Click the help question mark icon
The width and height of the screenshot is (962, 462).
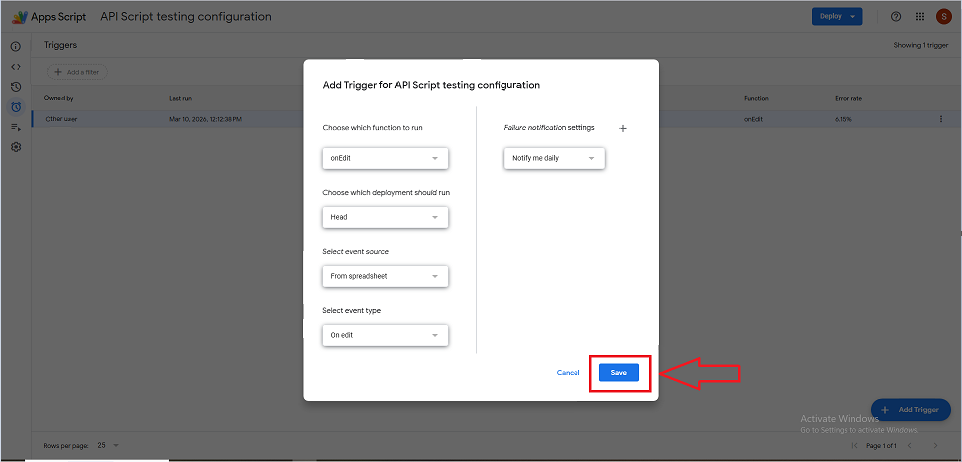[896, 17]
